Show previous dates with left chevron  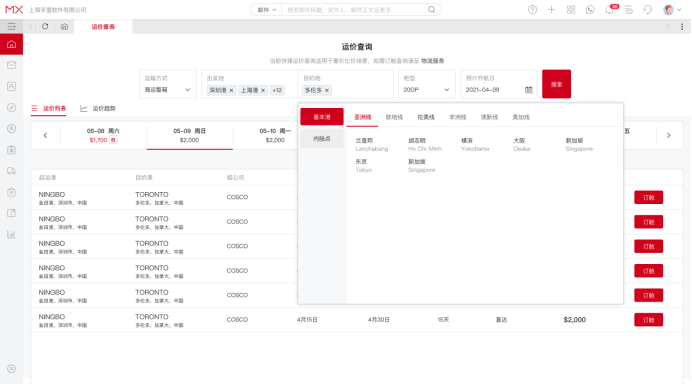click(45, 136)
